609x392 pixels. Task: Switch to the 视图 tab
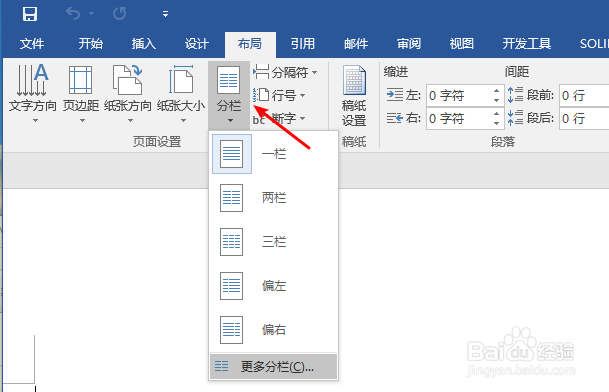click(x=462, y=44)
